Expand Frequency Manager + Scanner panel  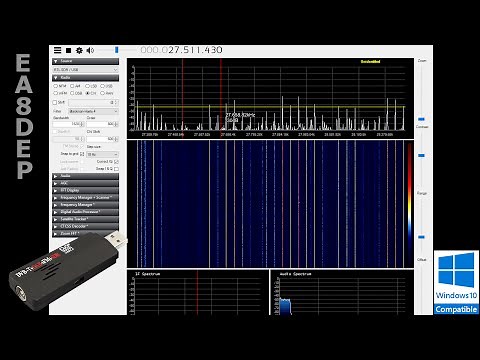tap(86, 198)
